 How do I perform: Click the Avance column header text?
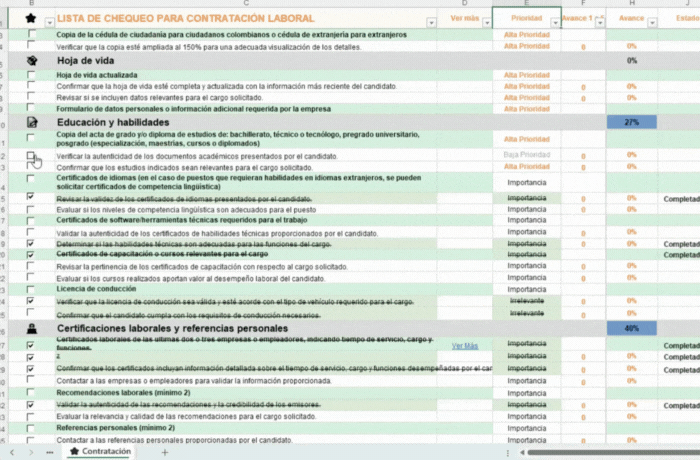coord(630,18)
